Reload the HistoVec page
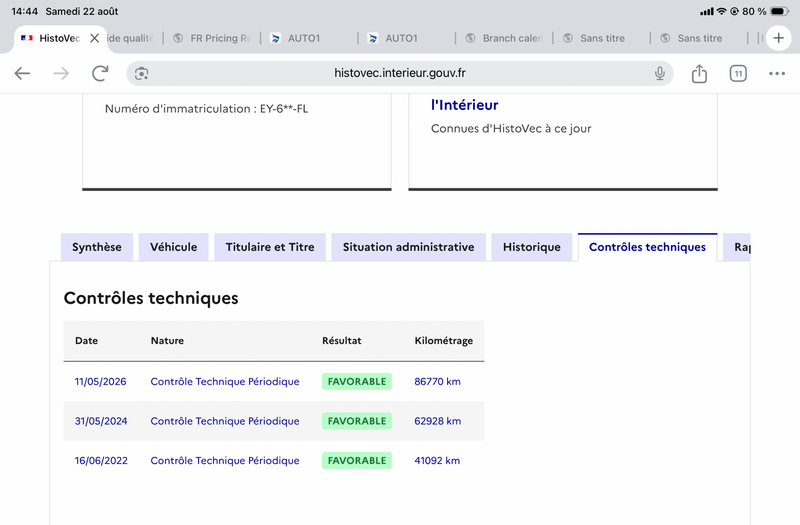 point(100,73)
